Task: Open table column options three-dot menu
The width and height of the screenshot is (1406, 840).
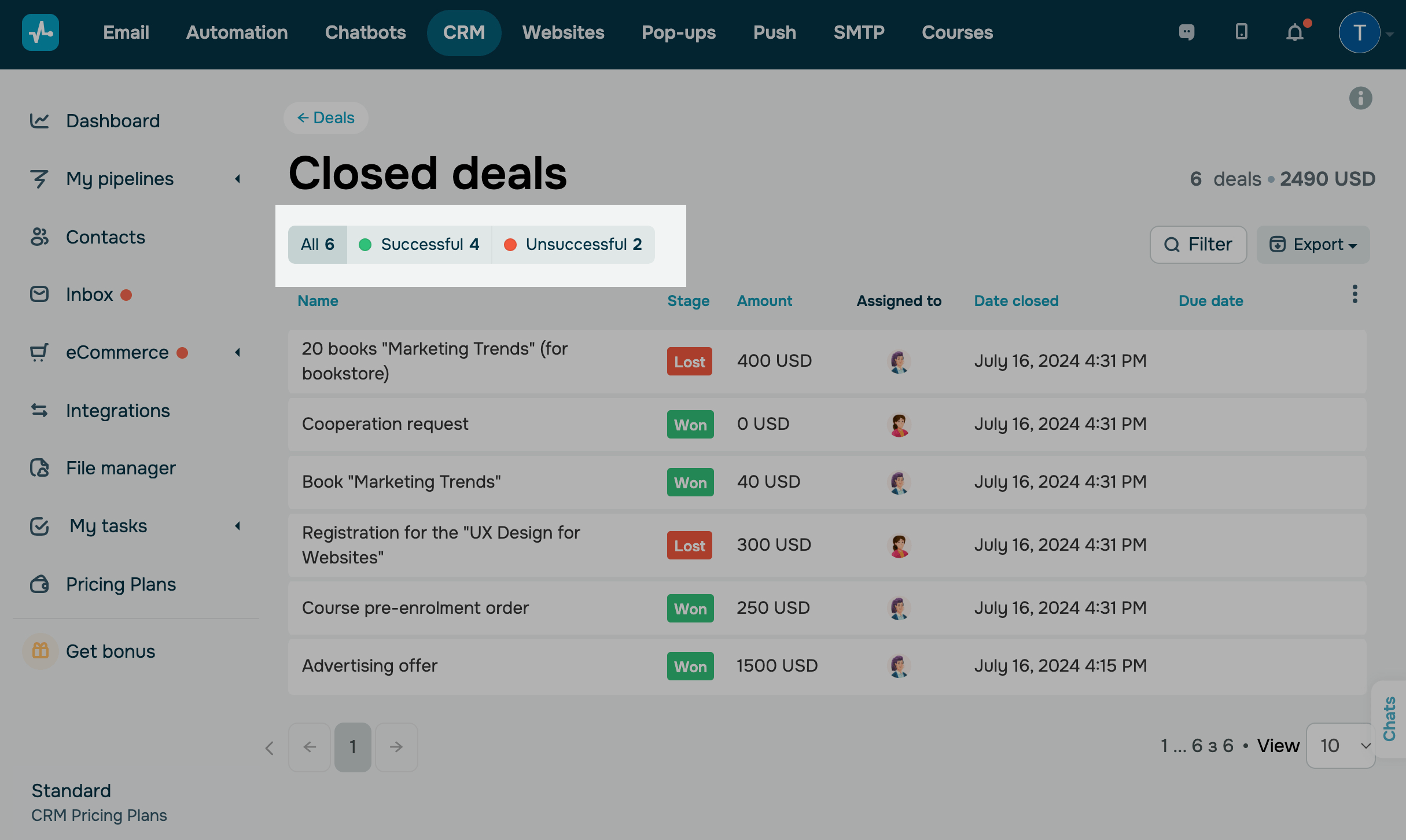Action: (x=1355, y=294)
